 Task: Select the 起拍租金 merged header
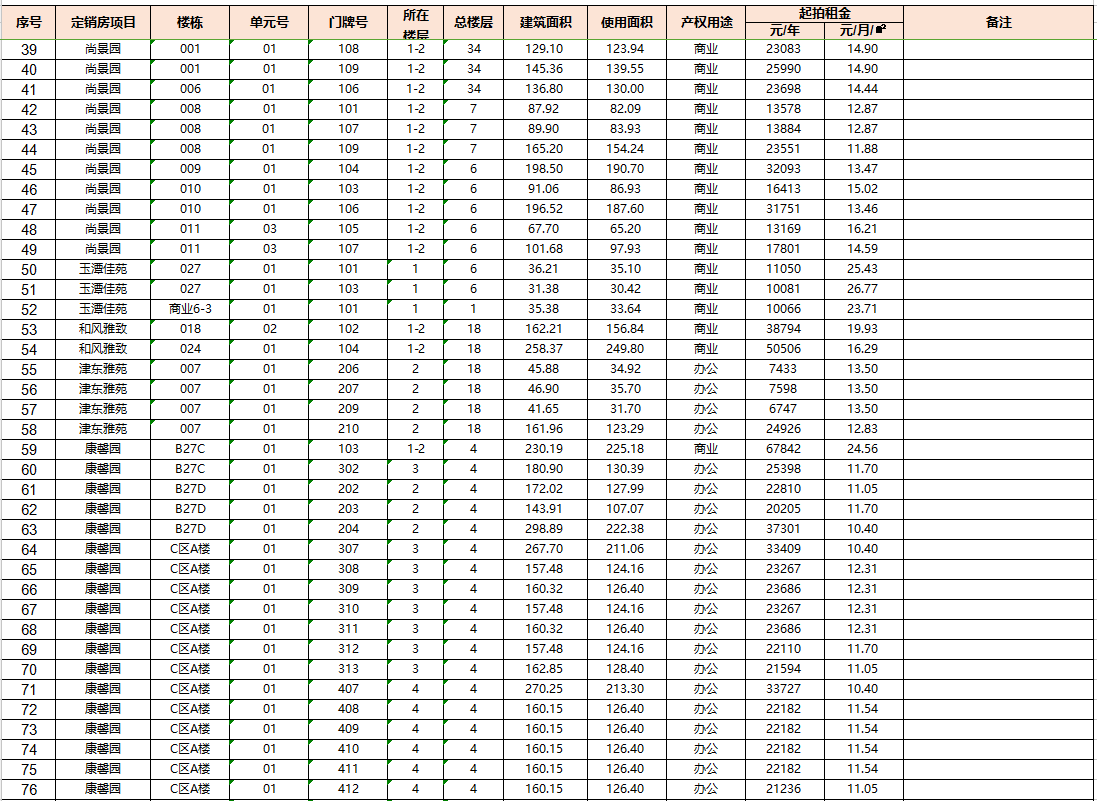(x=825, y=13)
